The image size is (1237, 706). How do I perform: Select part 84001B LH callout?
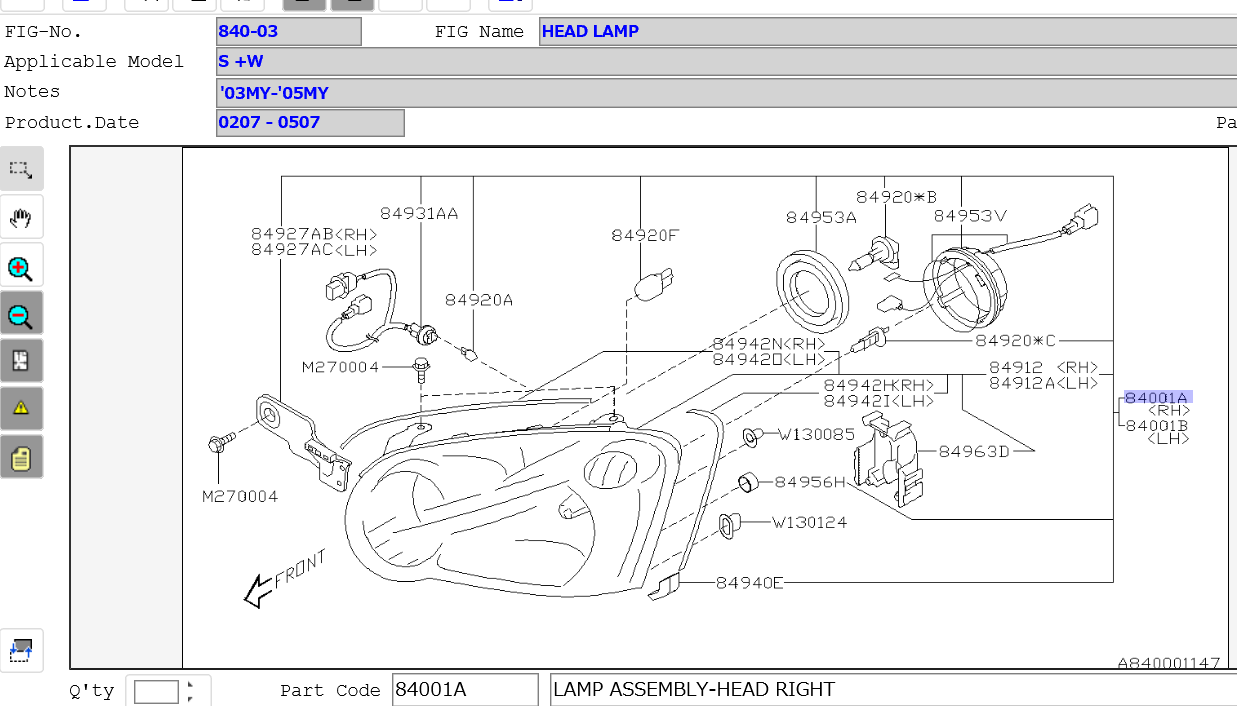[1156, 426]
